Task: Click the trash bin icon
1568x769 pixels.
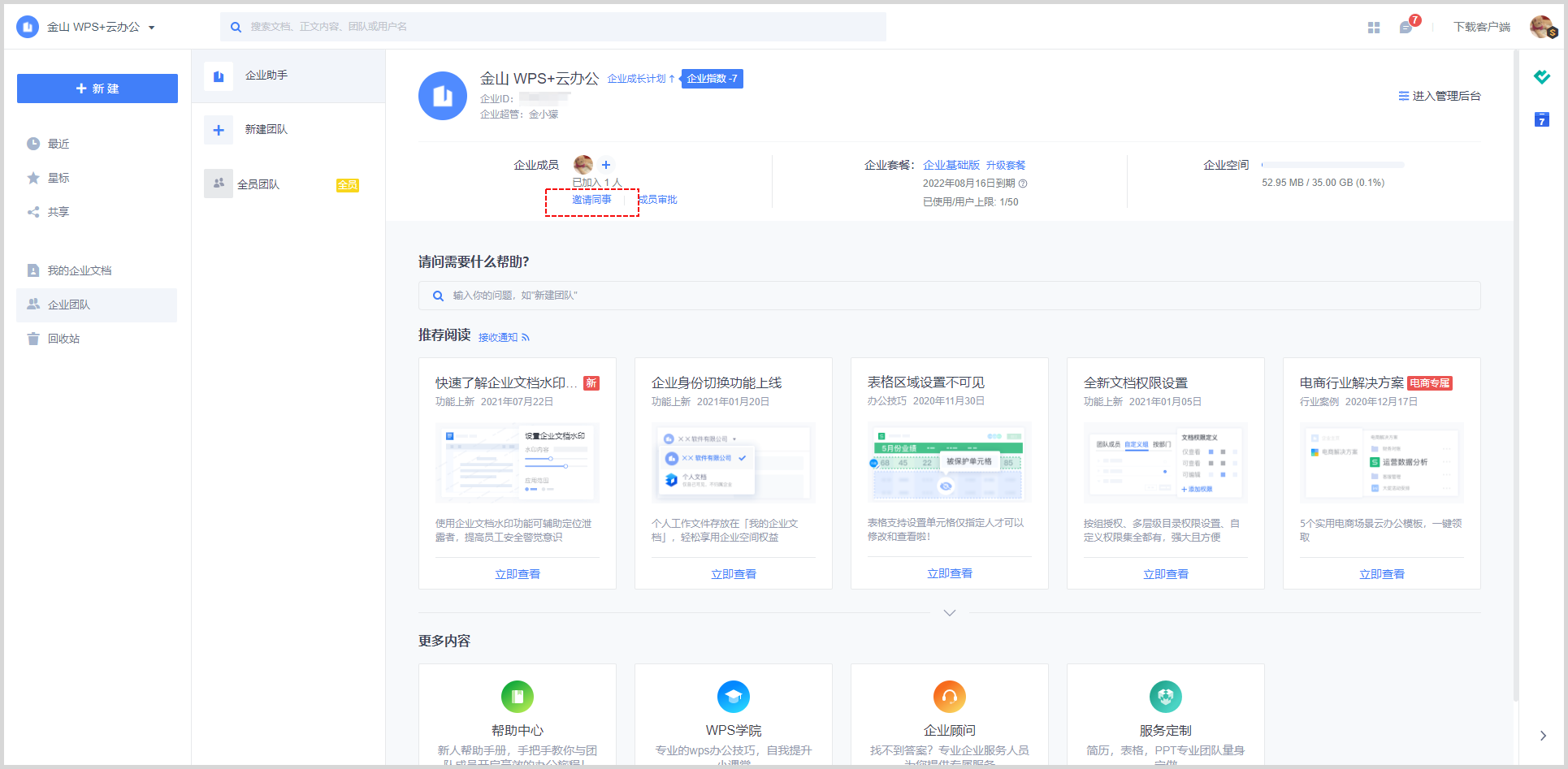Action: [33, 339]
